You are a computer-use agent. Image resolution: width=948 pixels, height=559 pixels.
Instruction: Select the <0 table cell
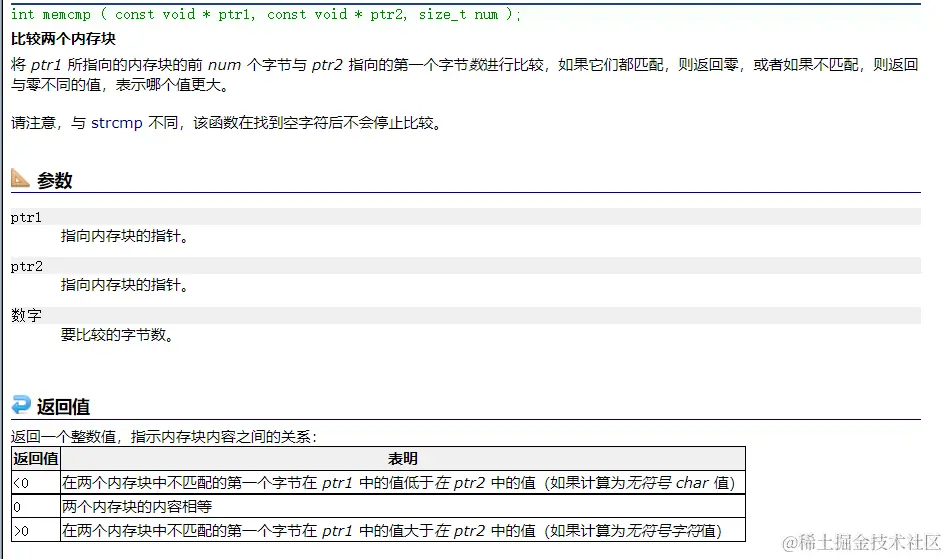pyautogui.click(x=36, y=483)
